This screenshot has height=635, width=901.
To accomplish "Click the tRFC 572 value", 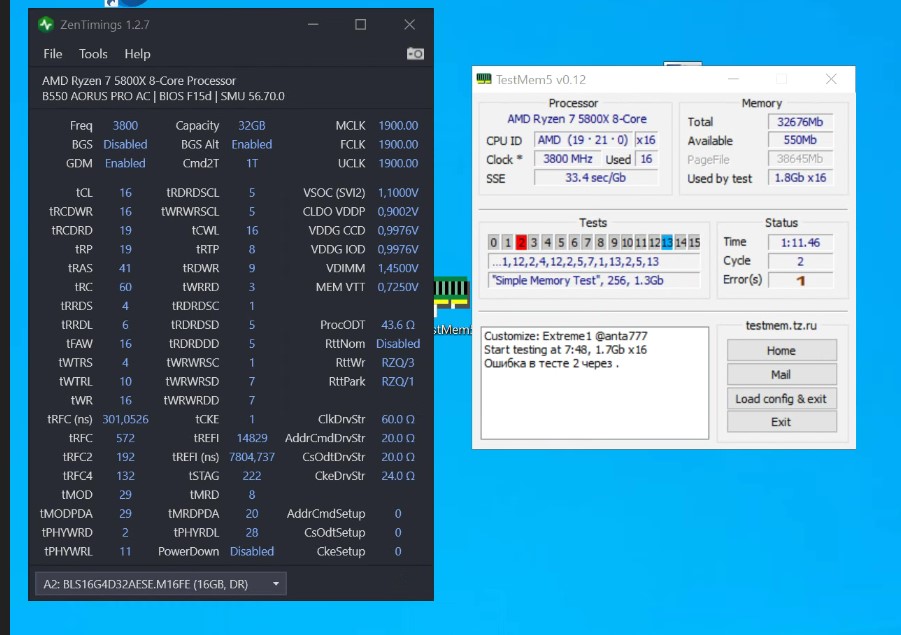I will (125, 438).
